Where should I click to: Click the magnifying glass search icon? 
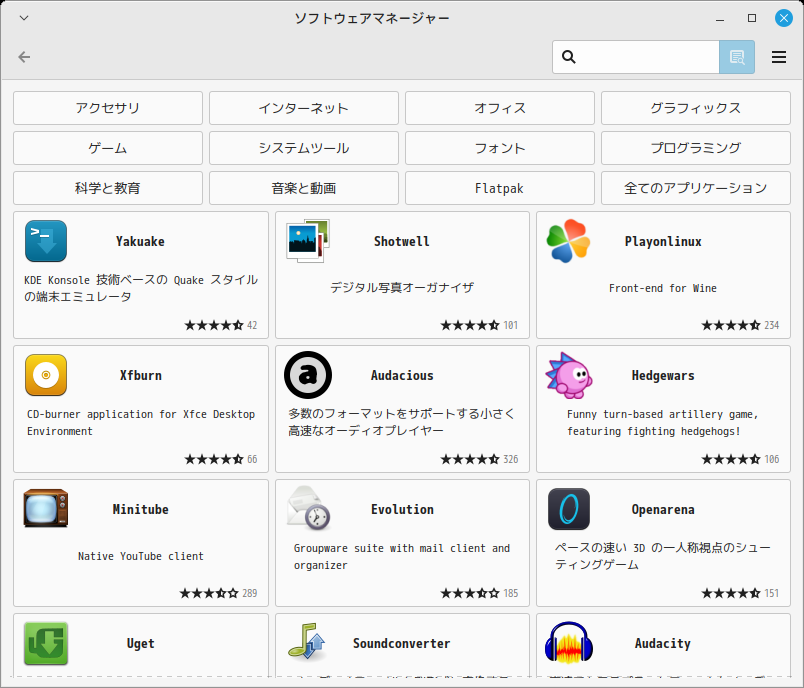569,57
